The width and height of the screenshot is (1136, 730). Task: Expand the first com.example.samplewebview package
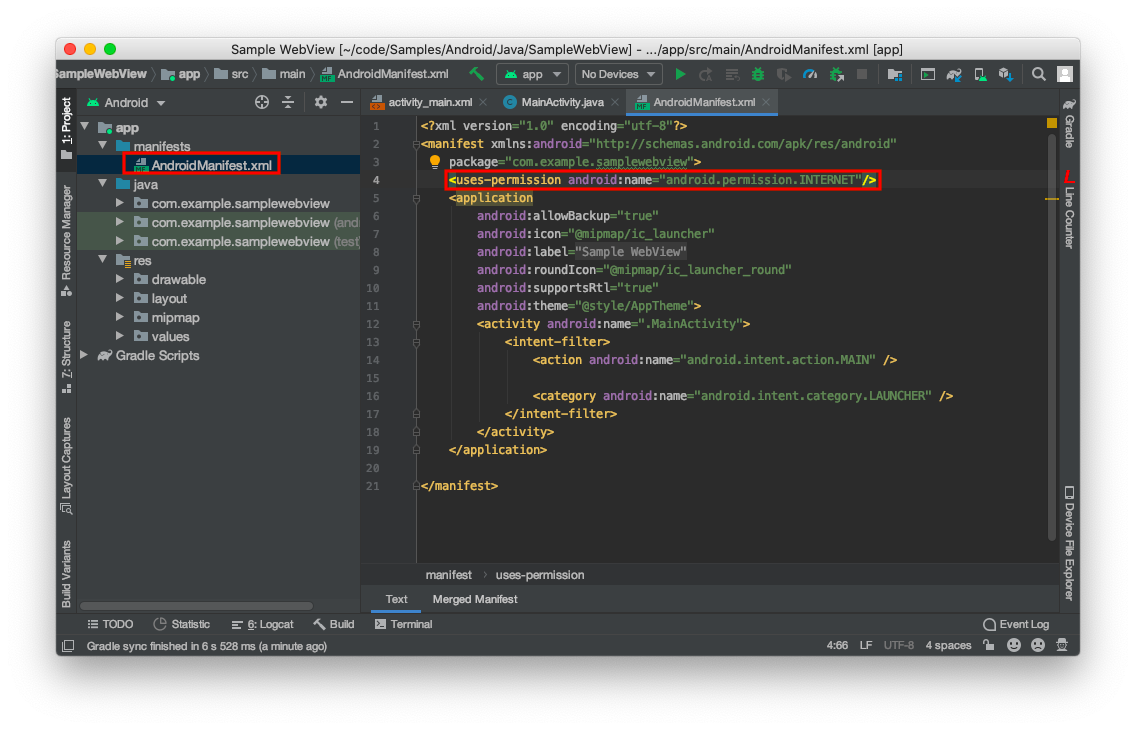coord(120,203)
